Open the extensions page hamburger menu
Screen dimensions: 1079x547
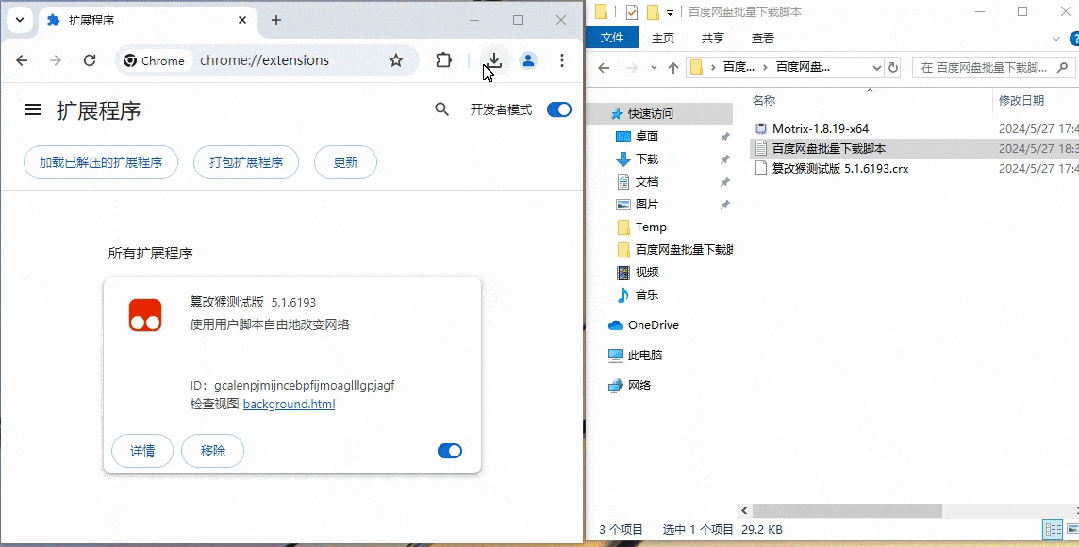[33, 109]
